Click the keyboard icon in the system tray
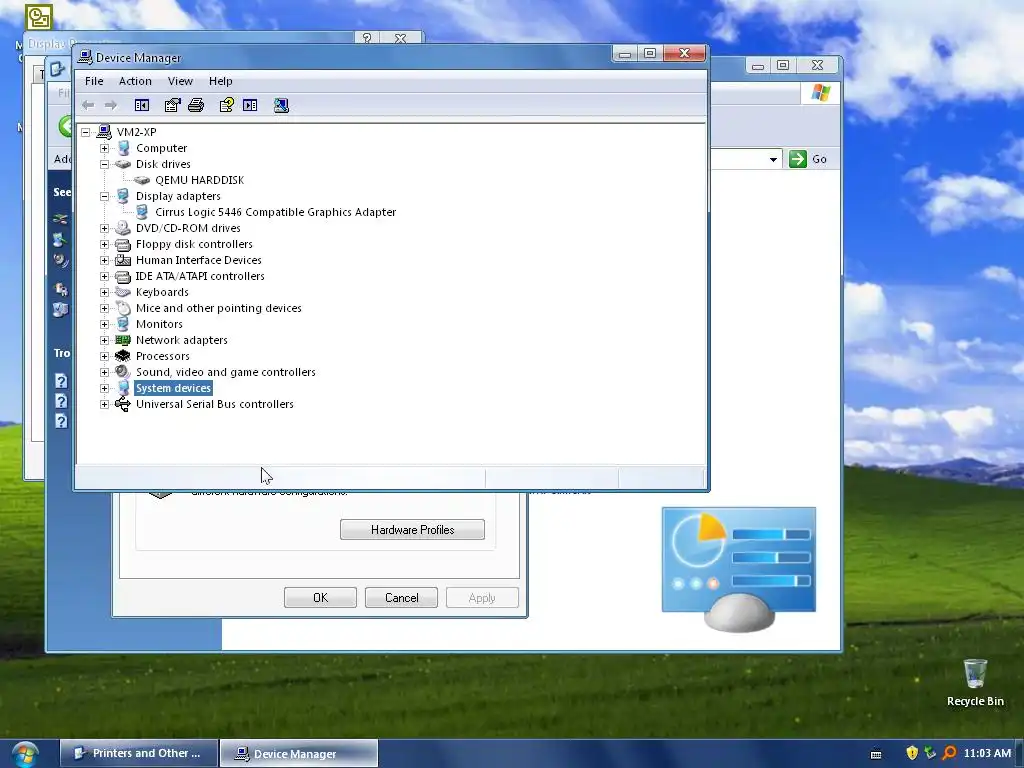Viewport: 1024px width, 768px height. point(876,754)
